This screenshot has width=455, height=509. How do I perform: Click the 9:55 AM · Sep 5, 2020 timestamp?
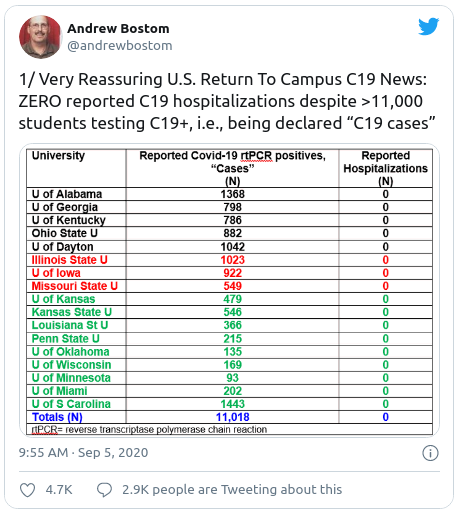83,453
